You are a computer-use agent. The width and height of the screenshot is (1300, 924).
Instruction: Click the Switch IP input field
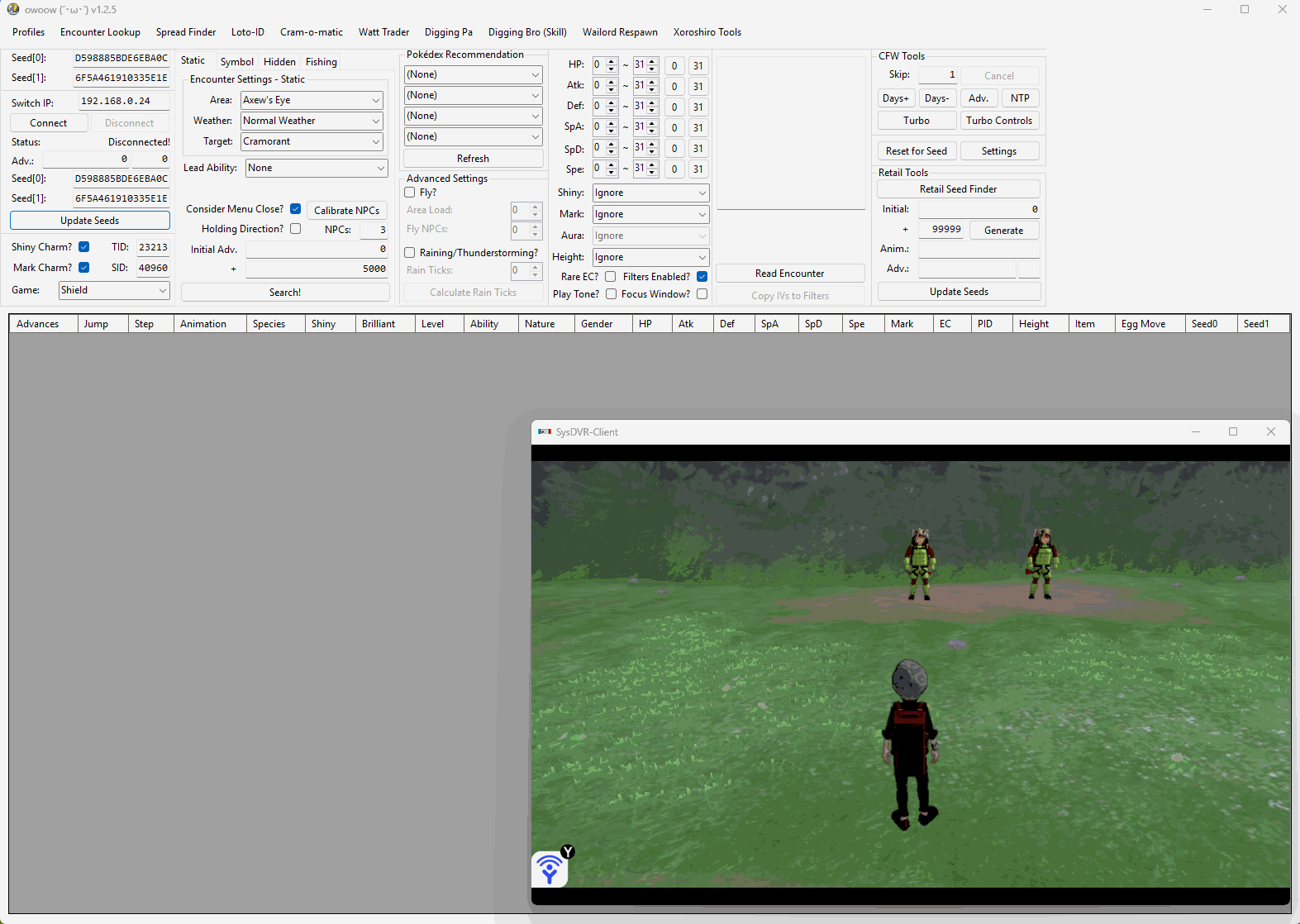124,101
